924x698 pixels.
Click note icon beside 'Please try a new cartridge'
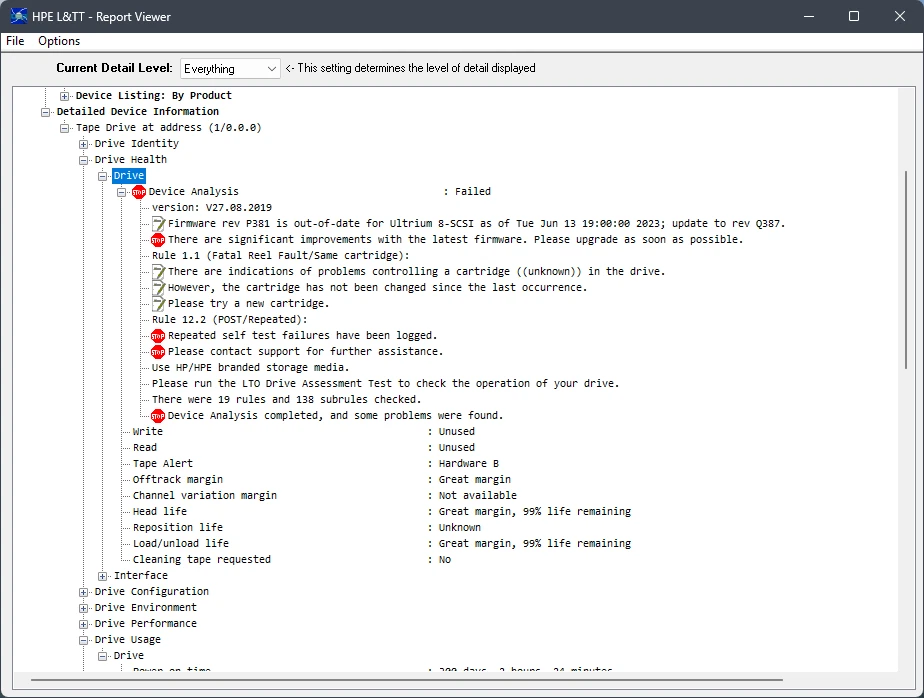159,303
